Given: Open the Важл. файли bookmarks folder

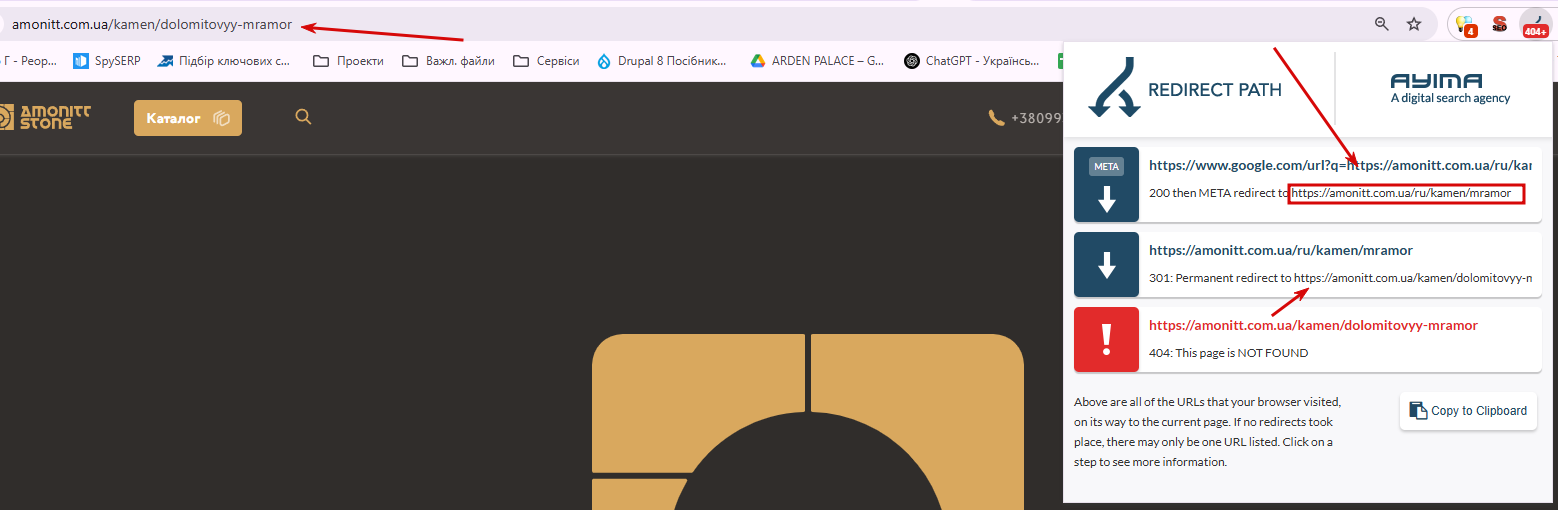Looking at the screenshot, I should (448, 61).
